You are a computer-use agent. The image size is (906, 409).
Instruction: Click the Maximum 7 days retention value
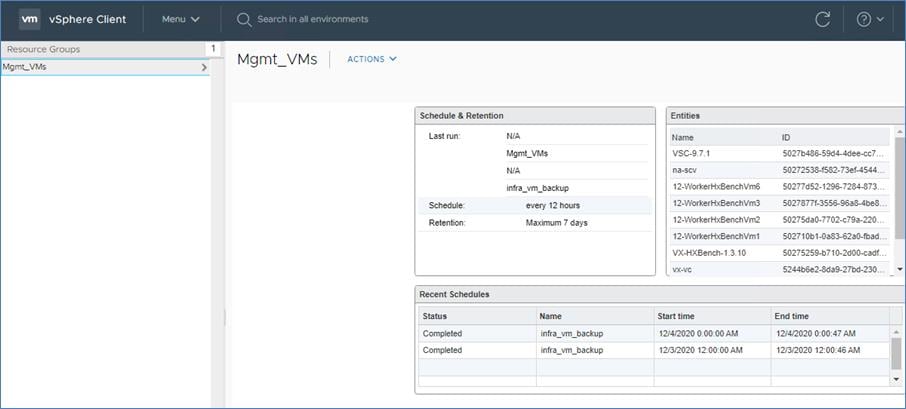click(556, 222)
